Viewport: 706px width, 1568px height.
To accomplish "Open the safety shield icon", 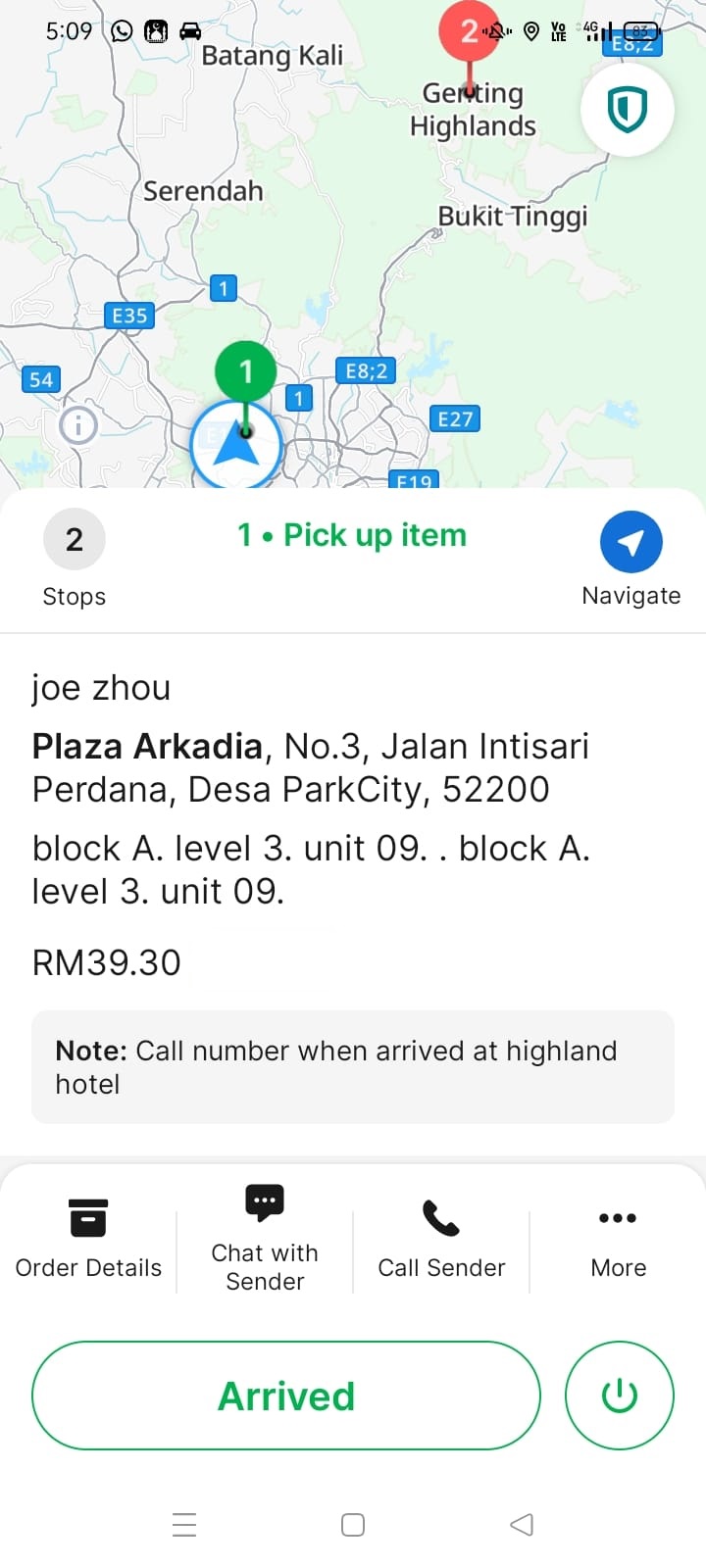I will pos(627,109).
